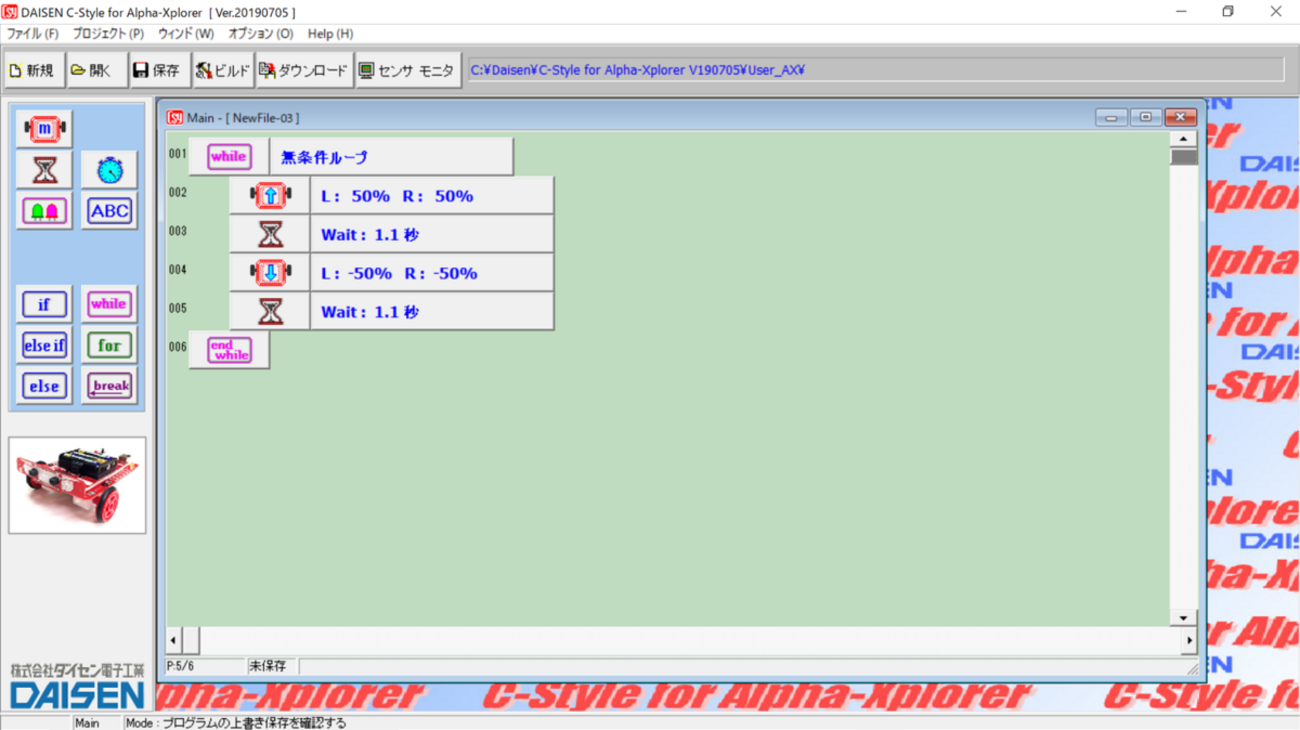1300x730 pixels.
Task: Click the P:5/6 position status text
Action: tap(181, 666)
